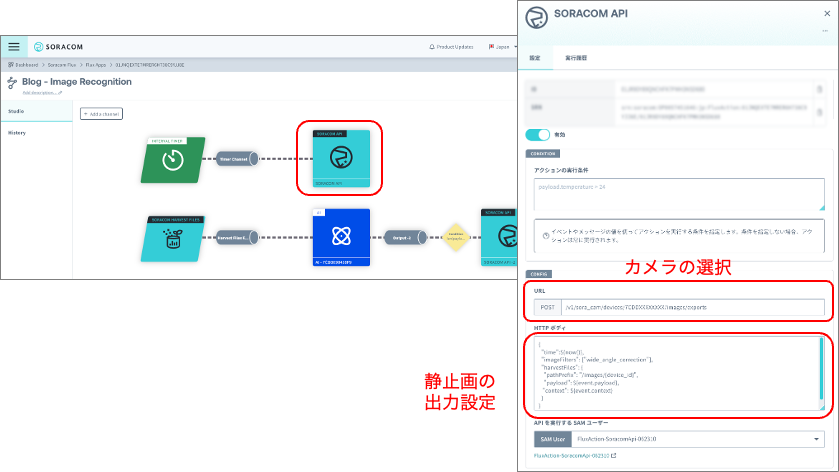Click the HTTP body vertical scrollbar
Viewport: 839px width, 472px height.
click(821, 368)
